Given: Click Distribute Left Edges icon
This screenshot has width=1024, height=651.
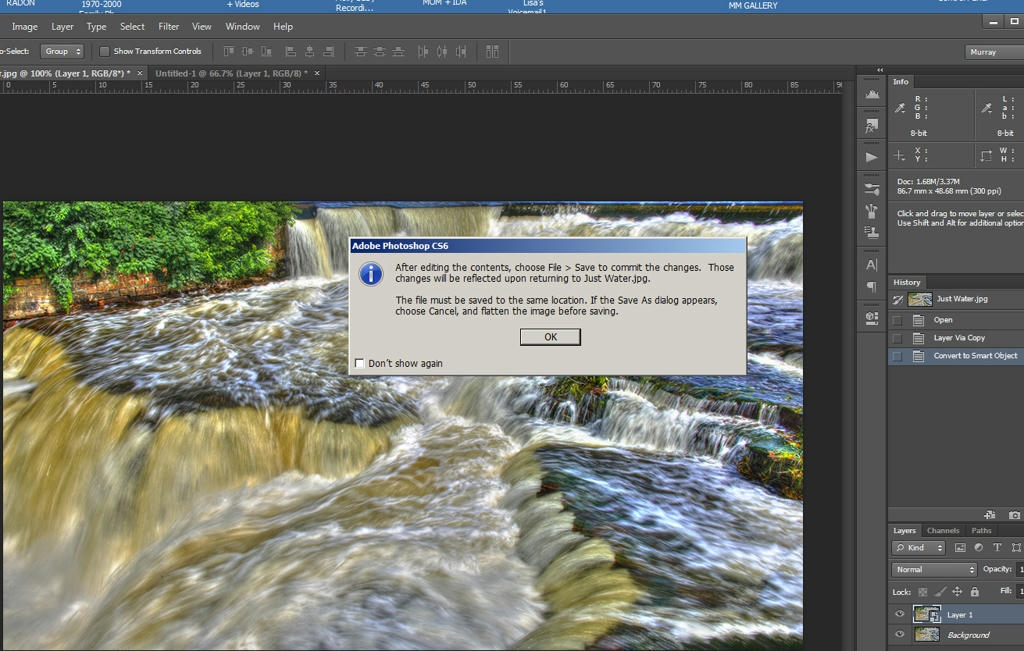Looking at the screenshot, I should (x=423, y=51).
